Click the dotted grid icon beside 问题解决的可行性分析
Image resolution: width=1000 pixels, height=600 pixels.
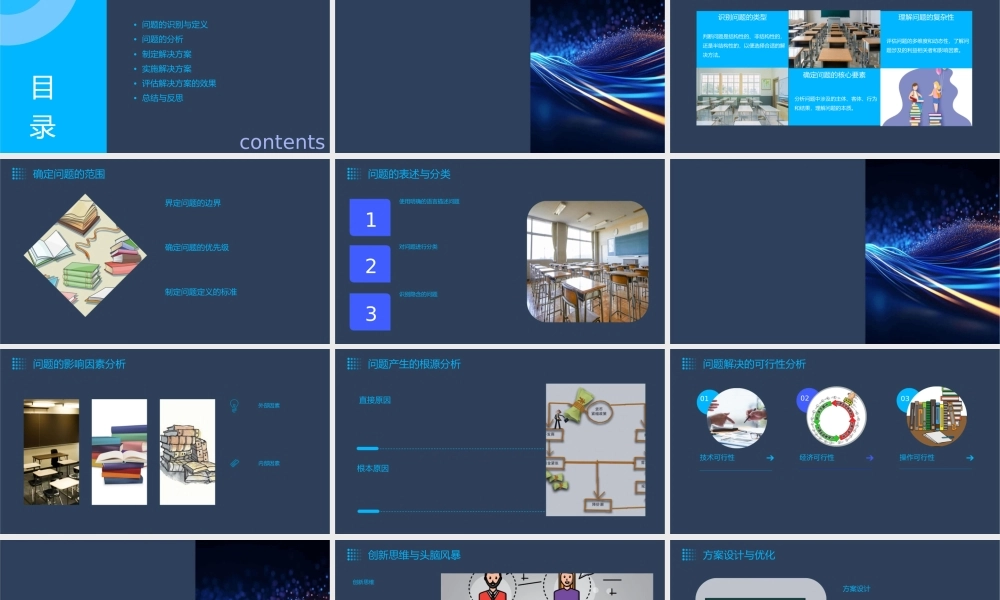688,363
